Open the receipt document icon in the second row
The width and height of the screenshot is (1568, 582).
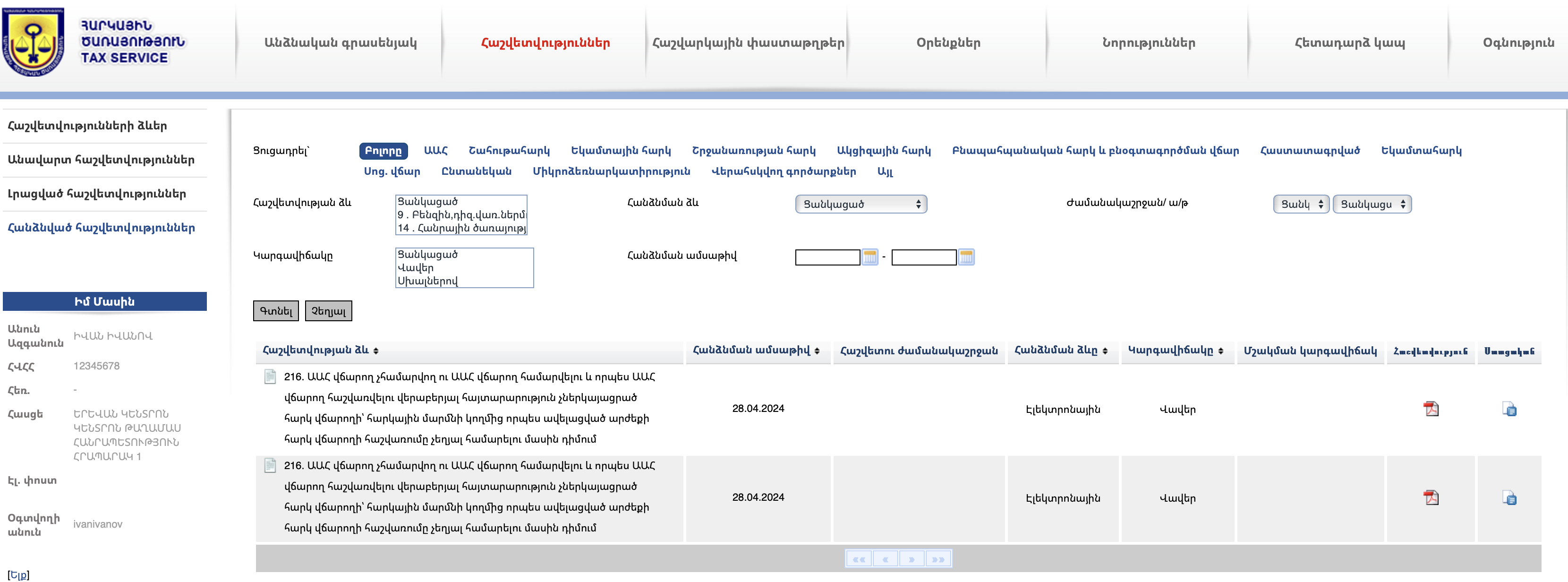point(1509,498)
